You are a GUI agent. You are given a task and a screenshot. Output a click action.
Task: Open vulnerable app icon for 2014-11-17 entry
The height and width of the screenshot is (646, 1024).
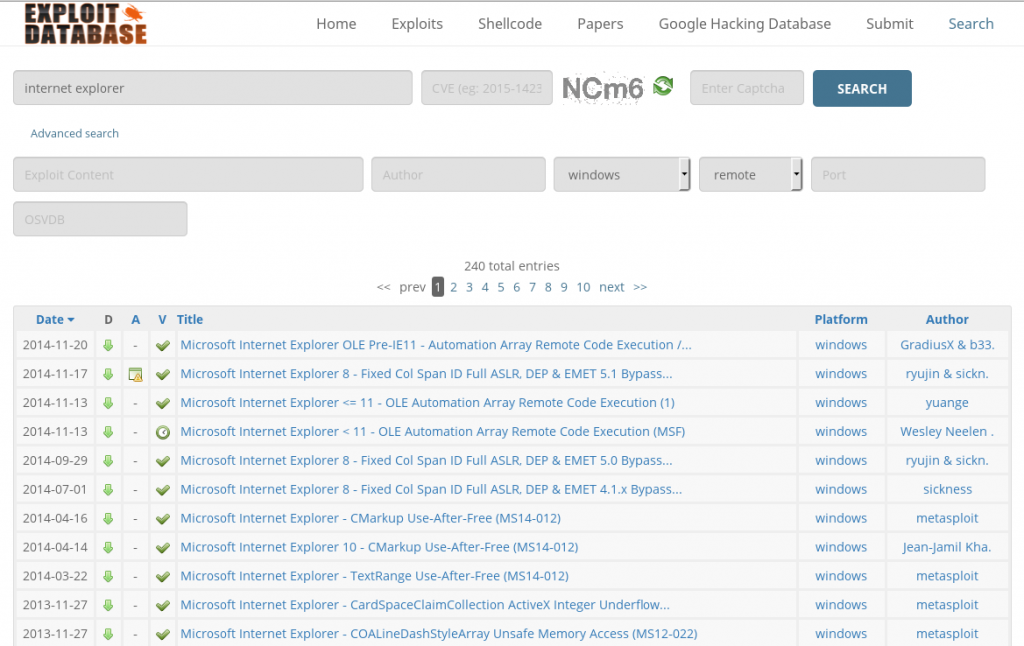click(135, 374)
